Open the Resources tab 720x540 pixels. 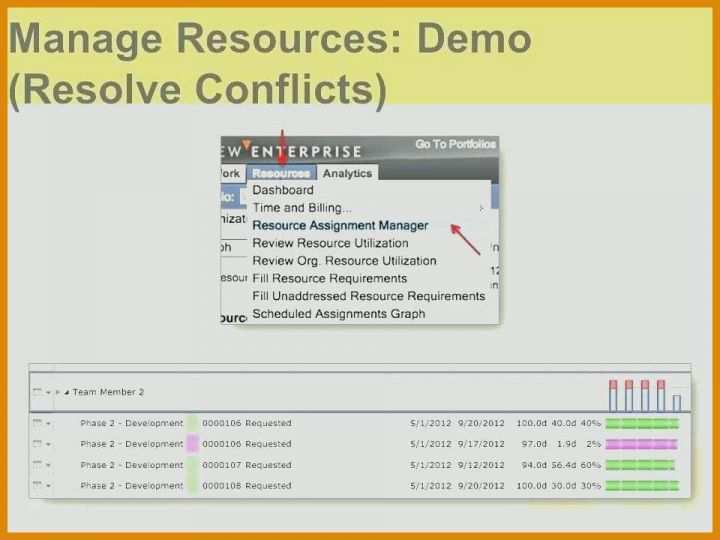coord(281,173)
